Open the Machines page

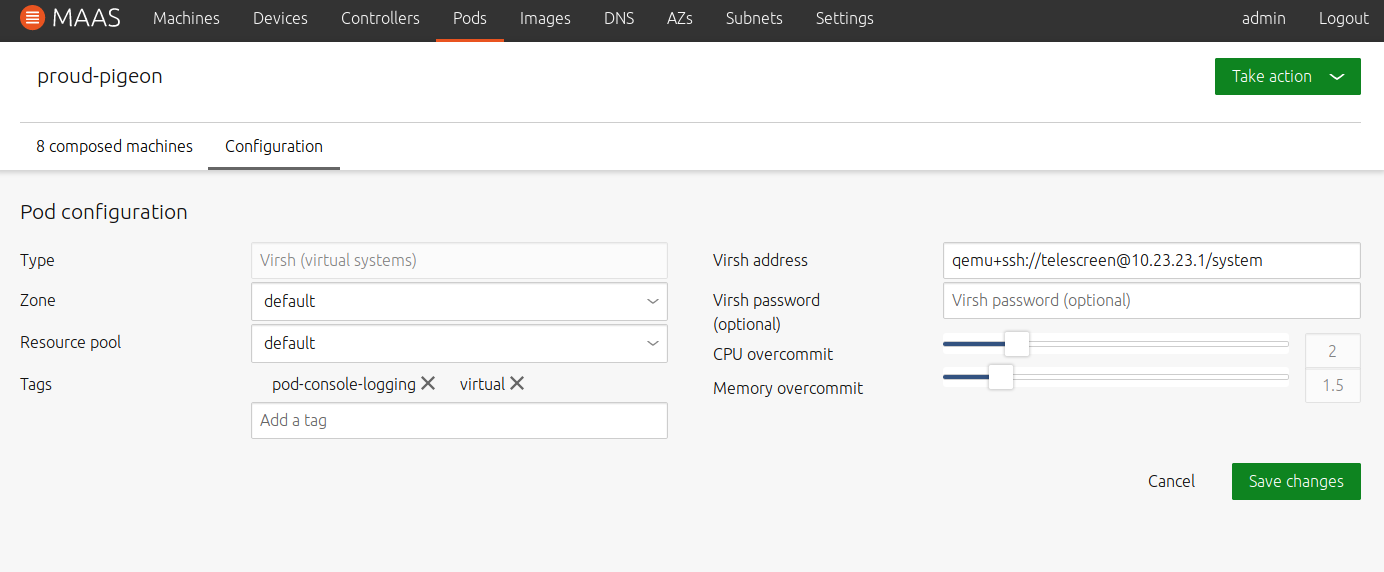(186, 18)
